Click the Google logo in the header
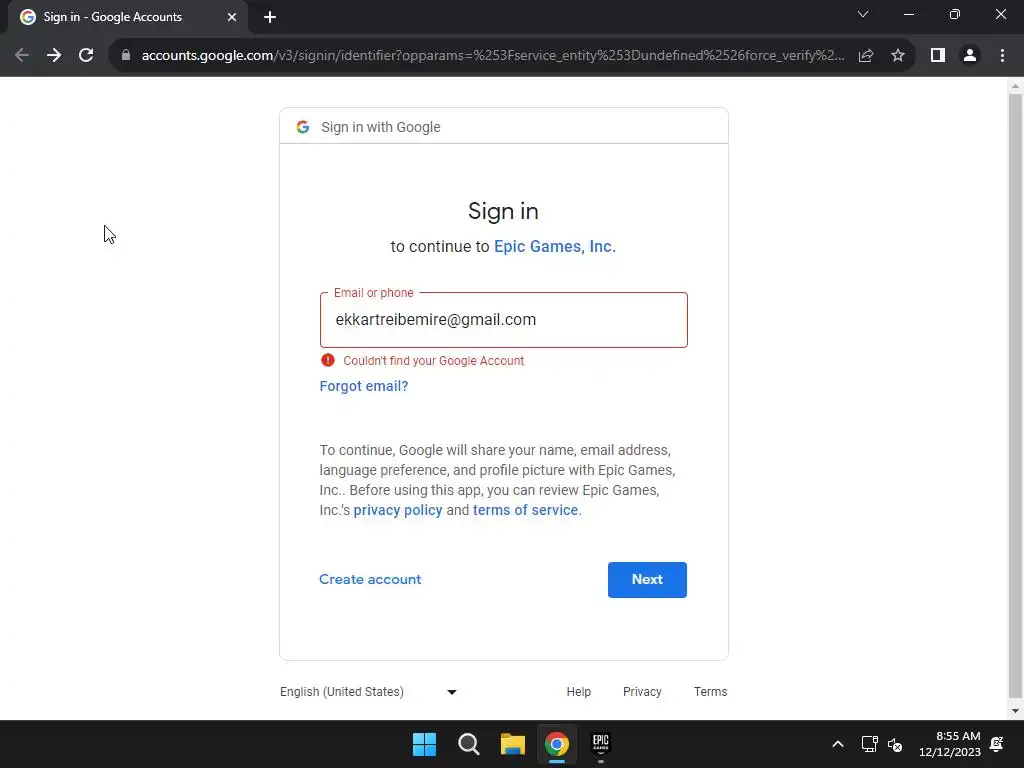Image resolution: width=1024 pixels, height=768 pixels. tap(302, 127)
